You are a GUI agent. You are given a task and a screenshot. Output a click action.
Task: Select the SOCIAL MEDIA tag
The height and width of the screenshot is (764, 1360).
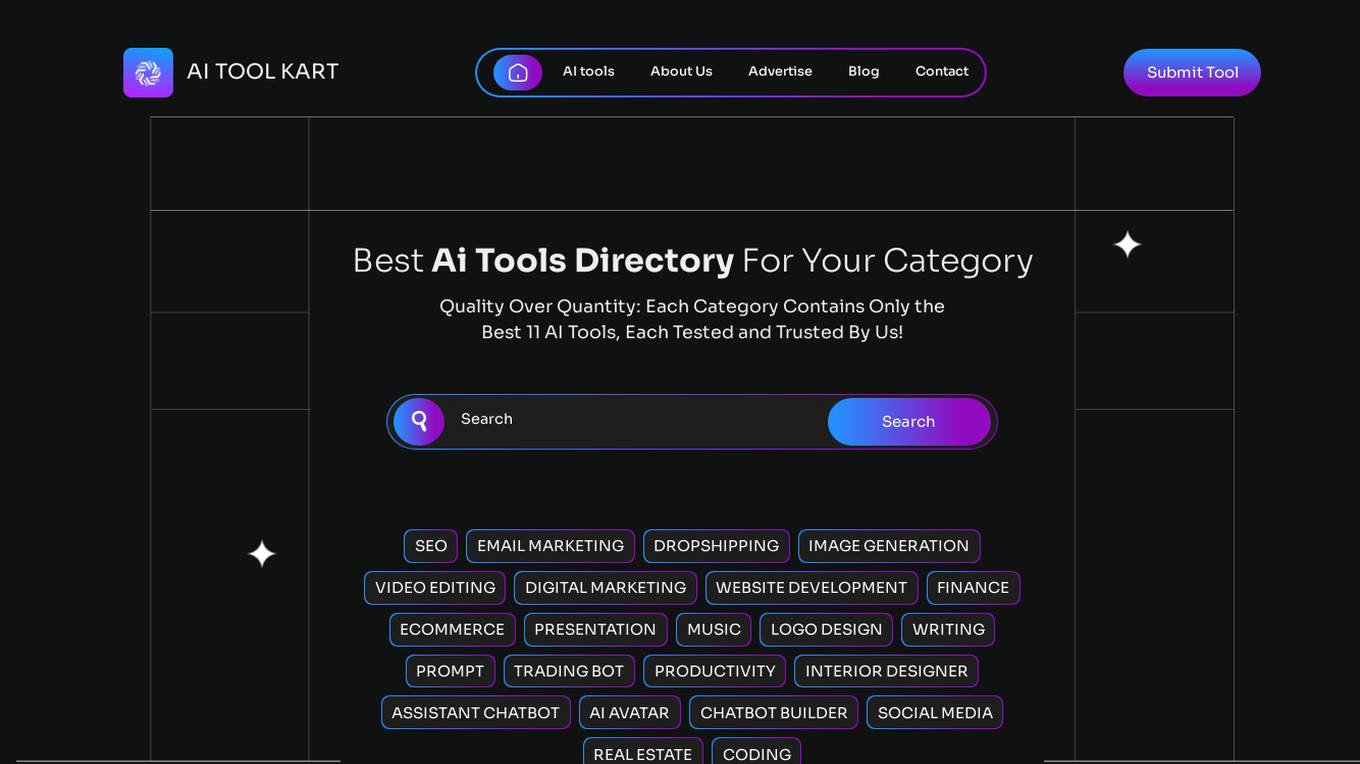(x=935, y=713)
